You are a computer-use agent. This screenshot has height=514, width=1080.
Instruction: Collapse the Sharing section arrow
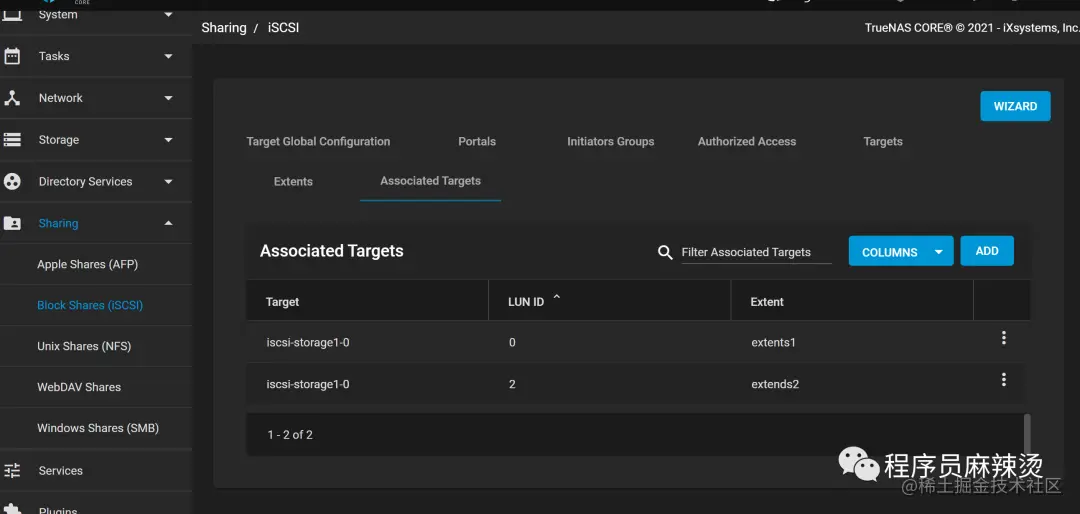[168, 223]
